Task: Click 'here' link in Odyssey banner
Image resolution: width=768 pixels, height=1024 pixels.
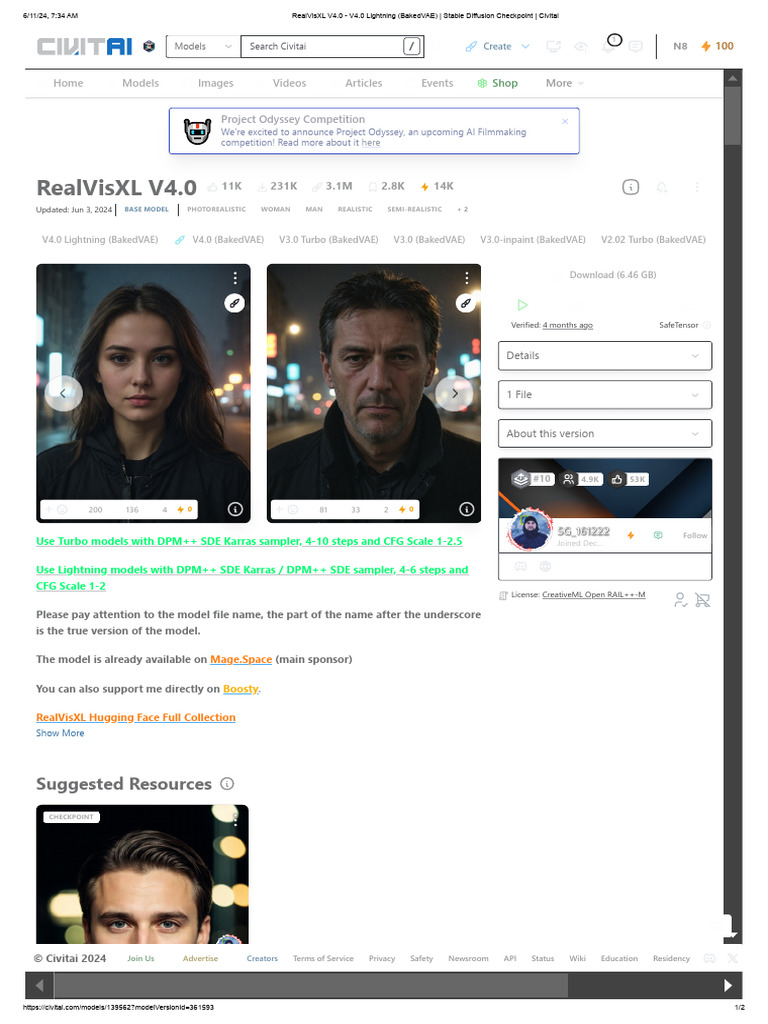Action: pos(371,143)
